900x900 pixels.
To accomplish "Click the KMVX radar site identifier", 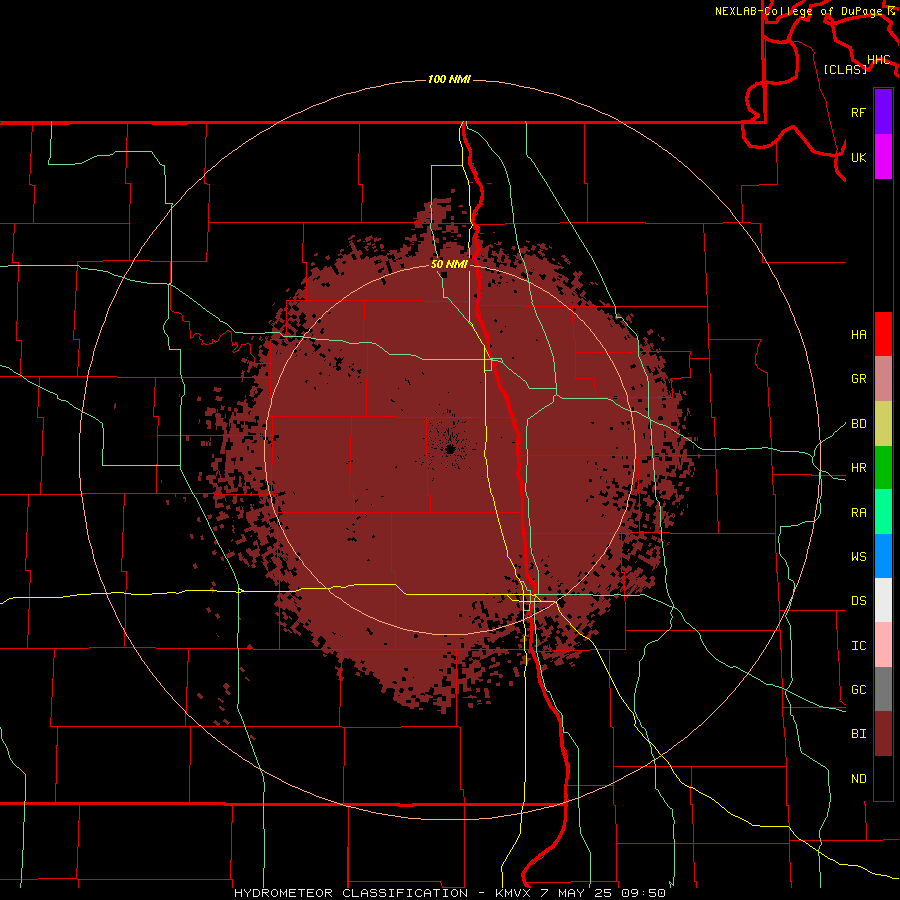I will [513, 893].
